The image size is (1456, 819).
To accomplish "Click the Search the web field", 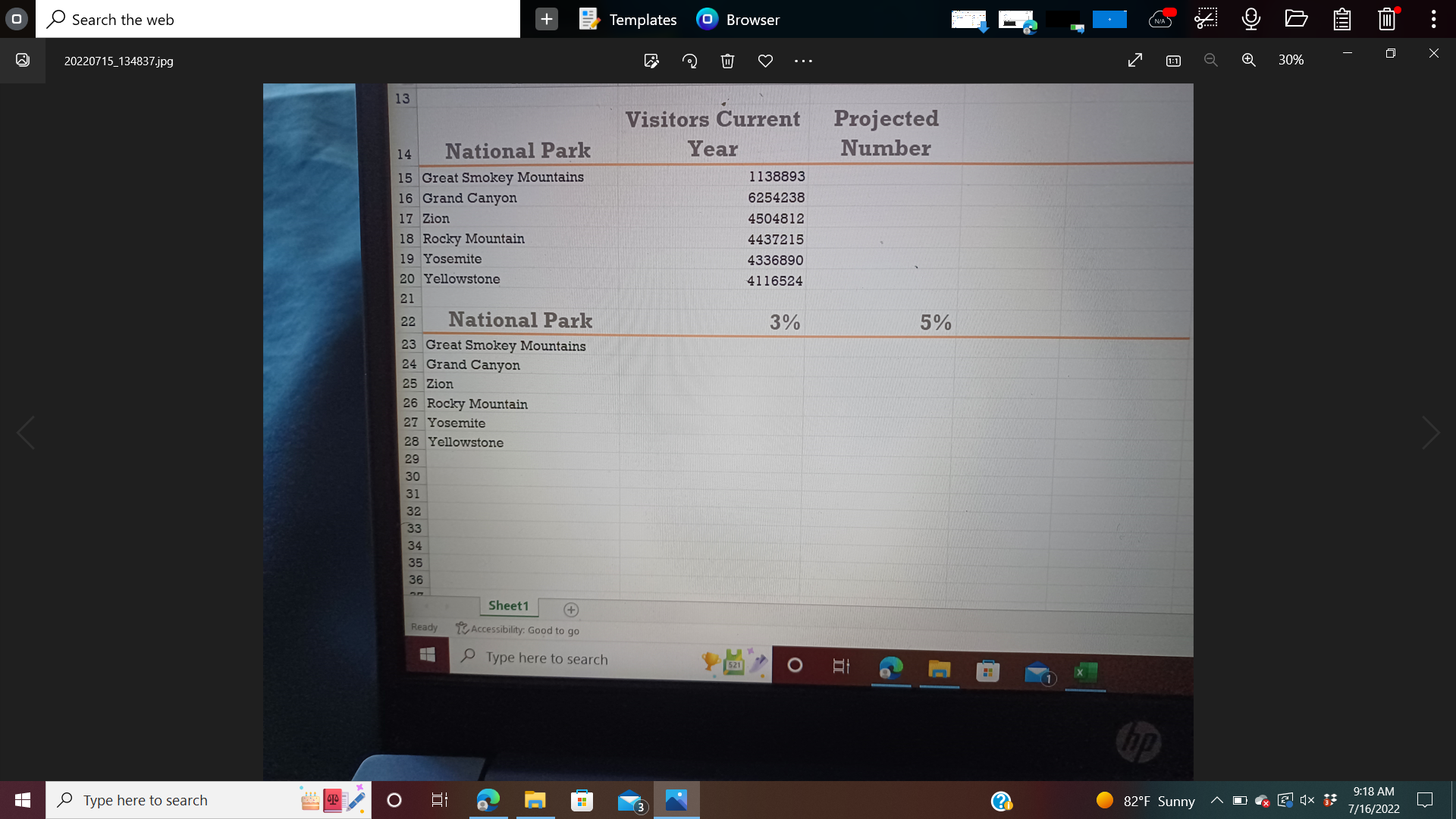I will (x=277, y=19).
